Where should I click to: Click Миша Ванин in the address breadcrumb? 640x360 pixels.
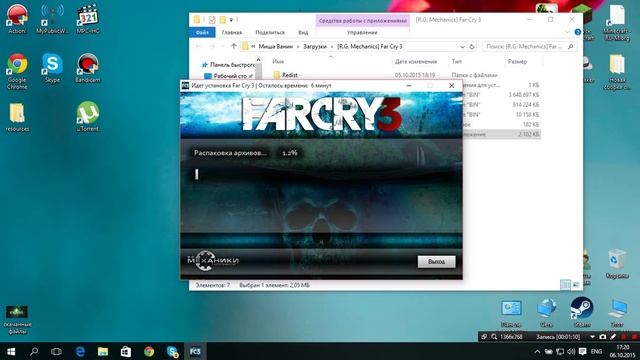pyautogui.click(x=276, y=47)
